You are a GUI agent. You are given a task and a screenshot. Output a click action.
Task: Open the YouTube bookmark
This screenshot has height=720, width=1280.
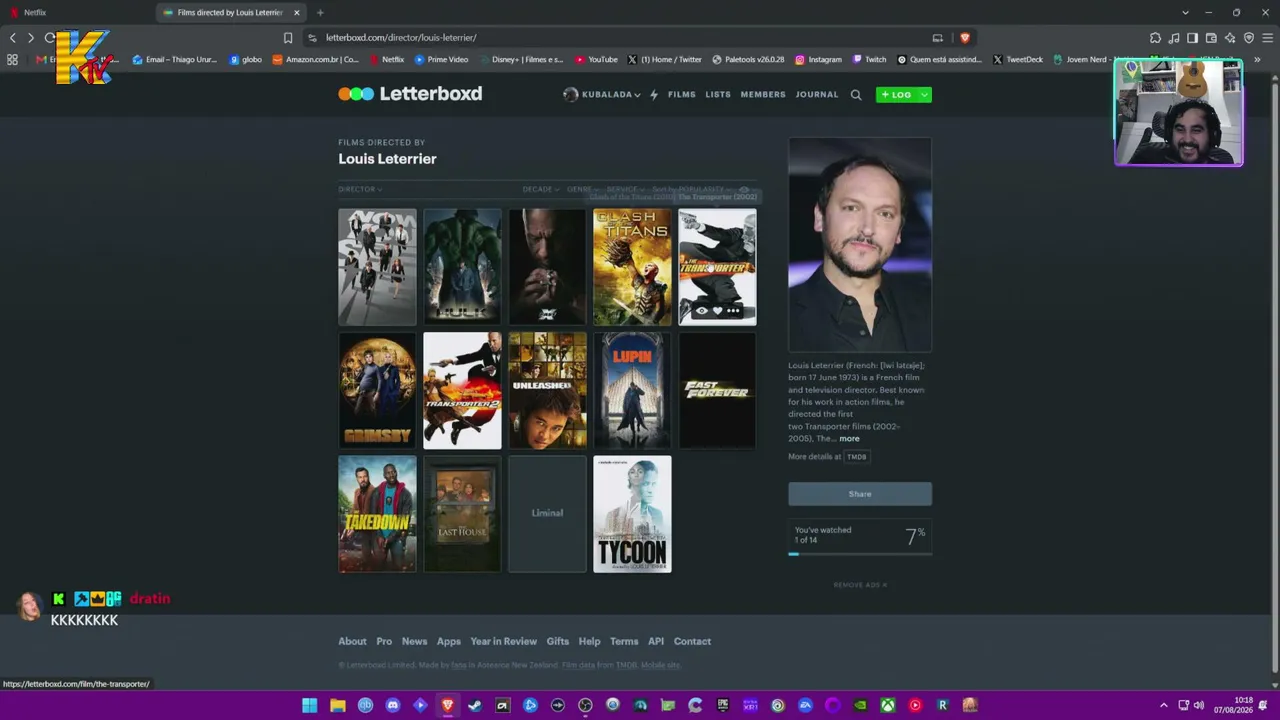(x=596, y=60)
